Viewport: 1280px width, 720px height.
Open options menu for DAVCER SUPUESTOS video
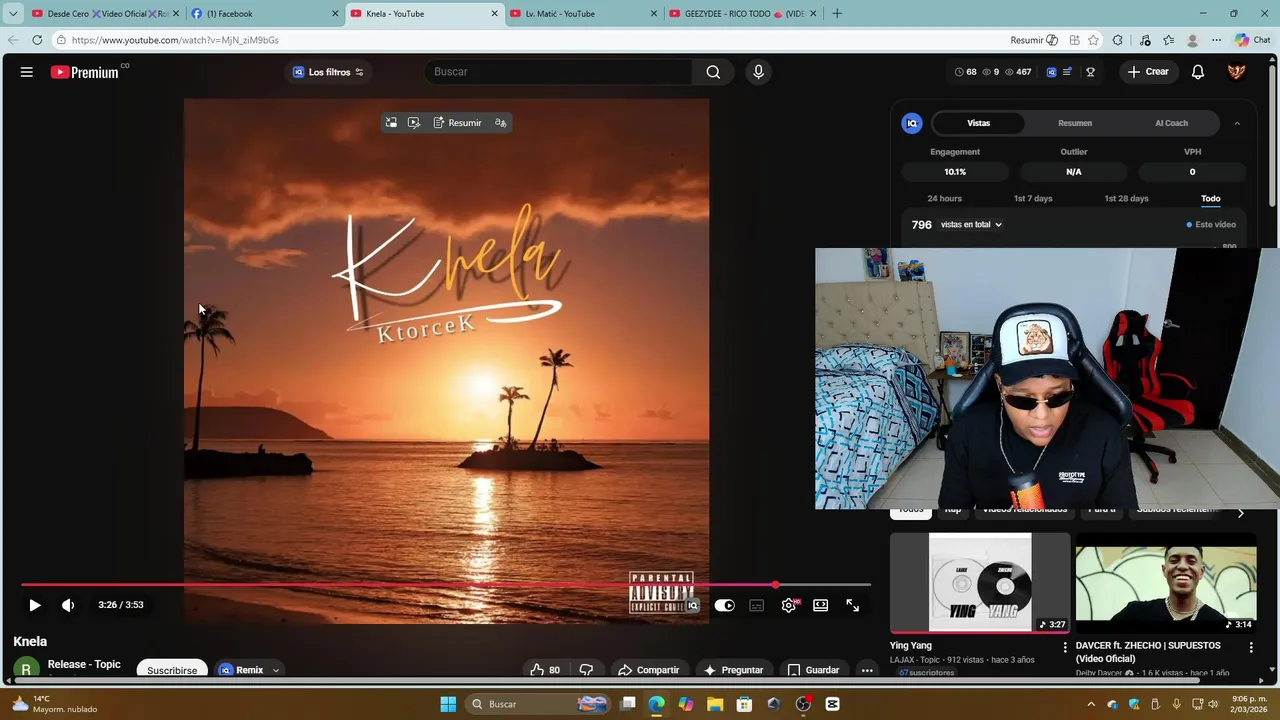click(1251, 647)
